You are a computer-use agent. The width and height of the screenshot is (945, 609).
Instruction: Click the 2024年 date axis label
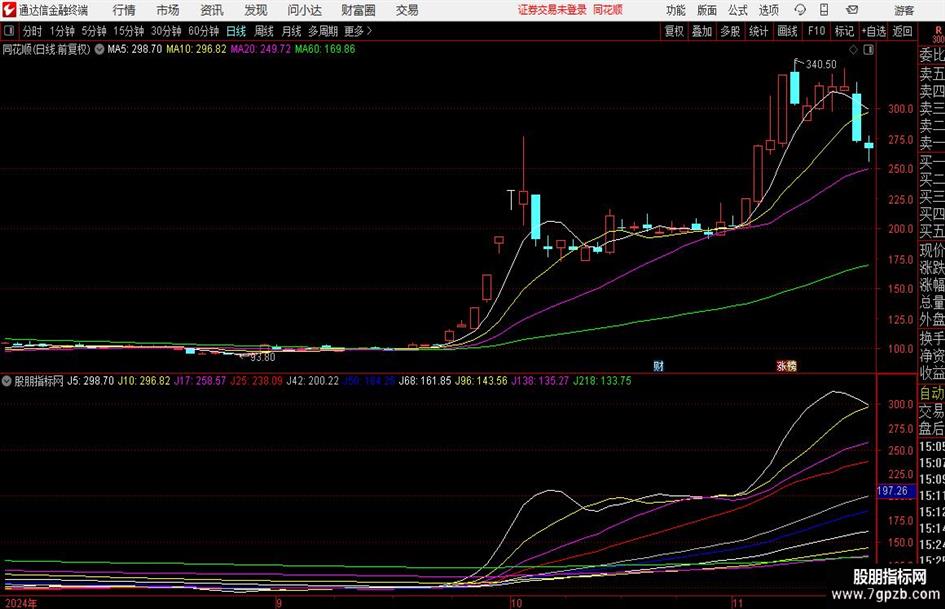pos(20,603)
